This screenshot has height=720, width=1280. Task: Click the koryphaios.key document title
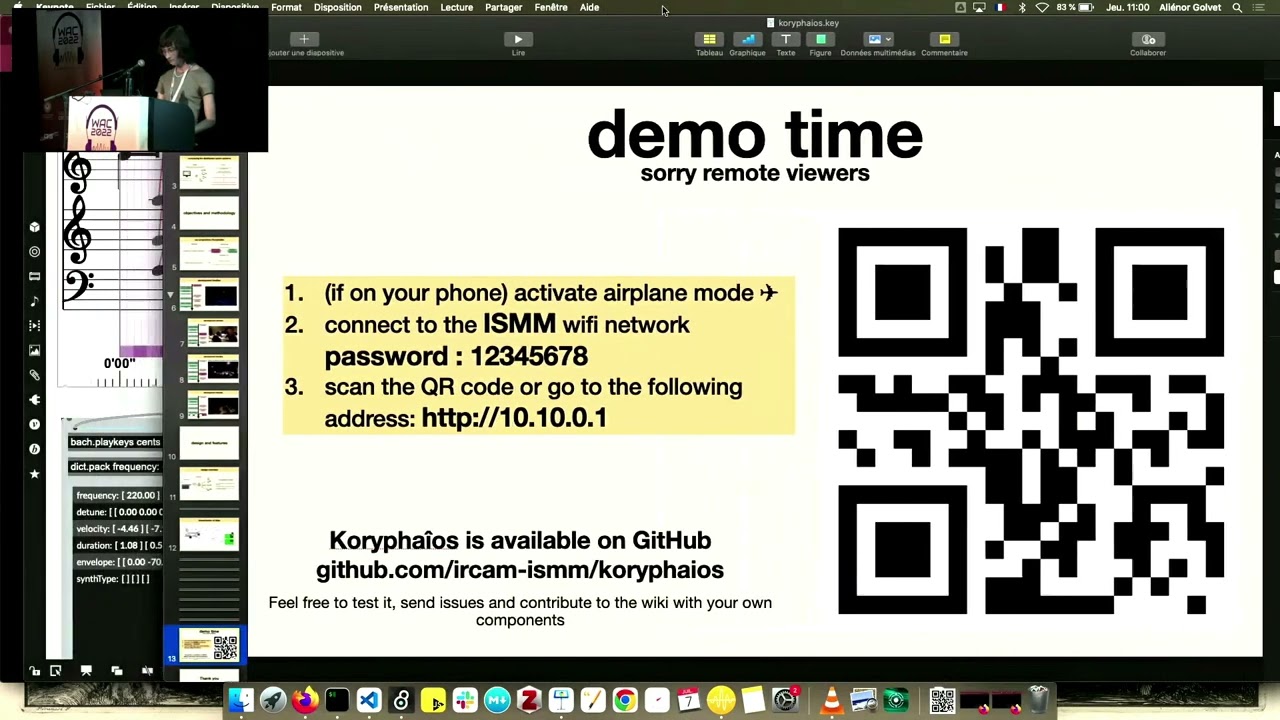808,22
